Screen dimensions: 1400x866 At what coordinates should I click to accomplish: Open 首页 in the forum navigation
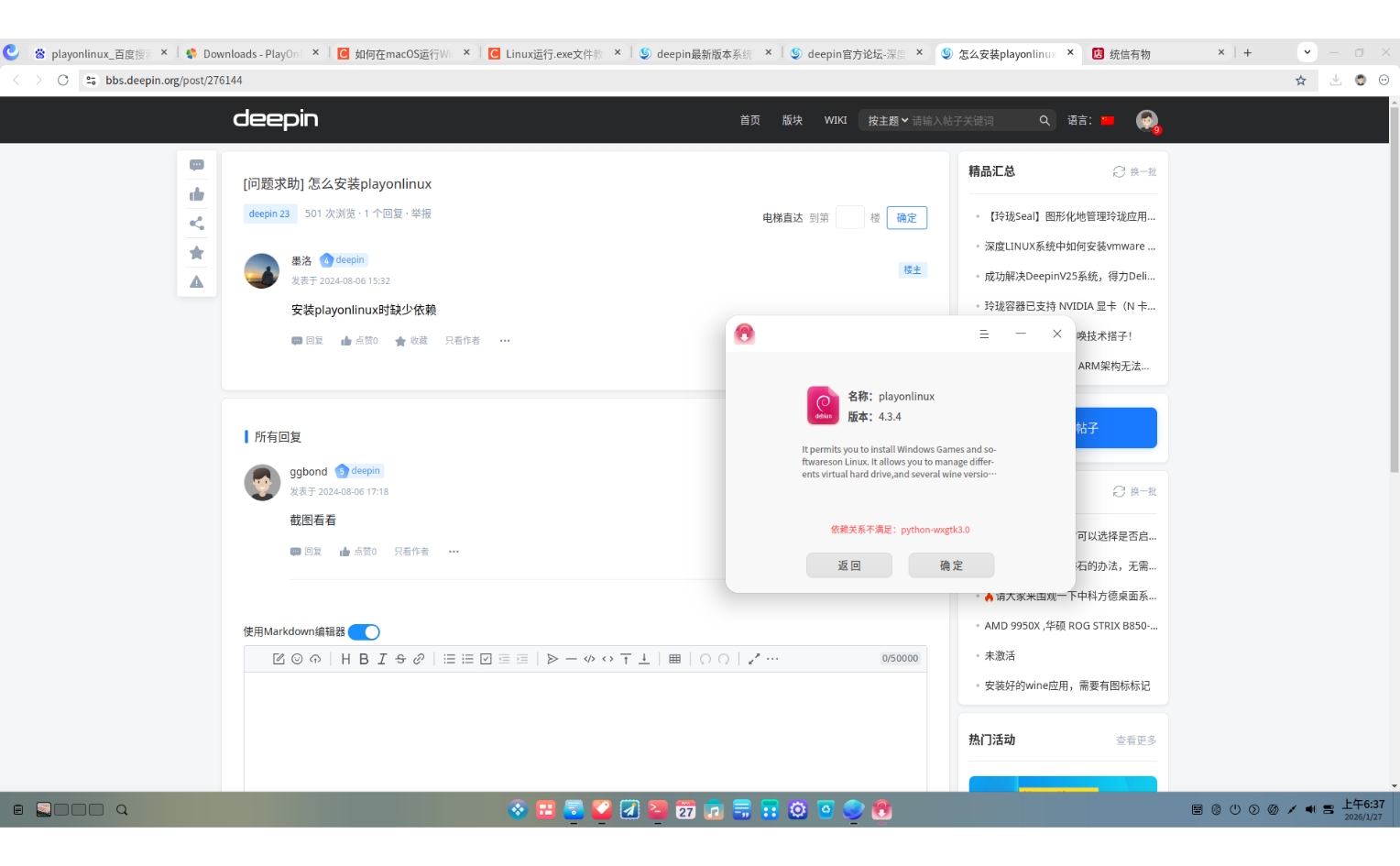[x=750, y=120]
